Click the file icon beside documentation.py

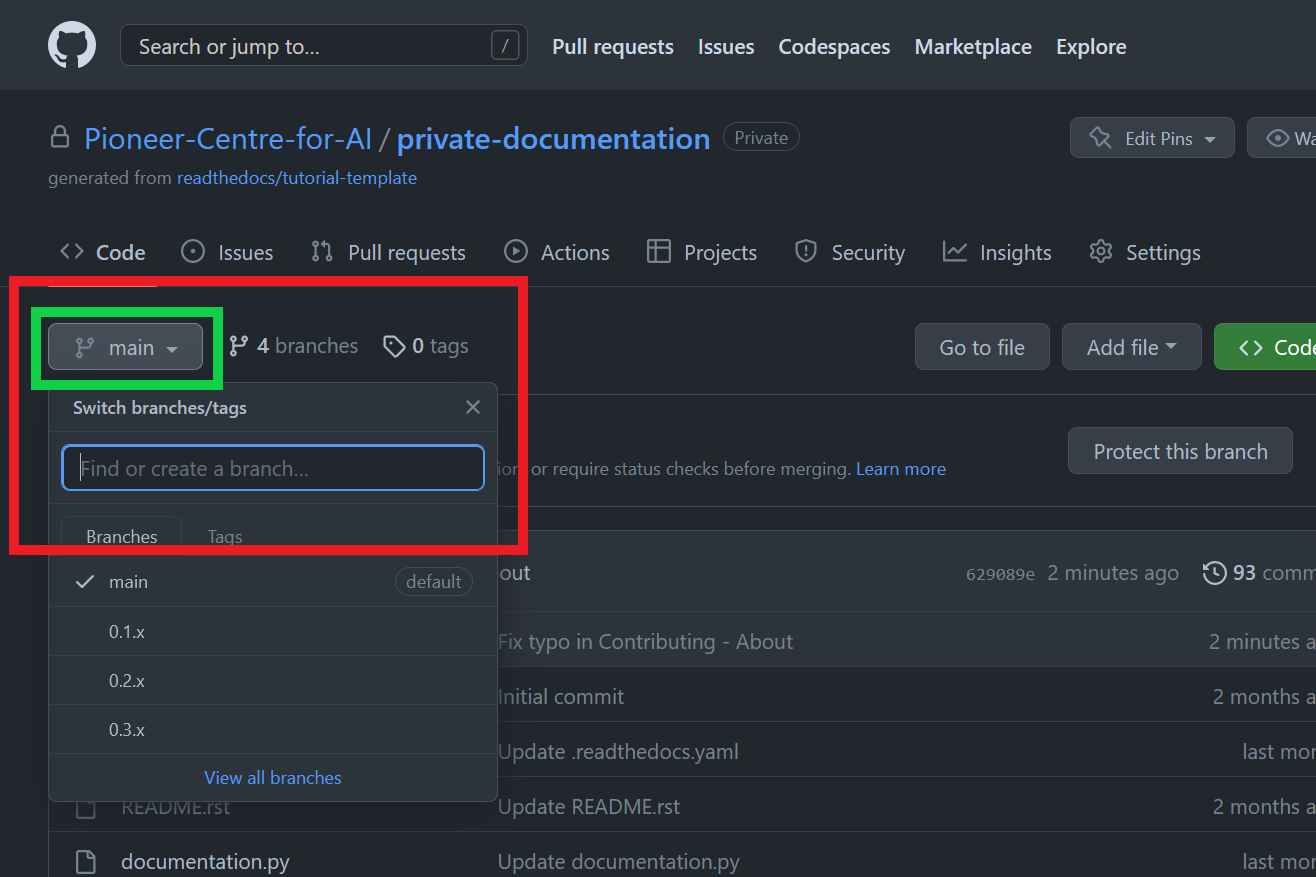pyautogui.click(x=86, y=861)
